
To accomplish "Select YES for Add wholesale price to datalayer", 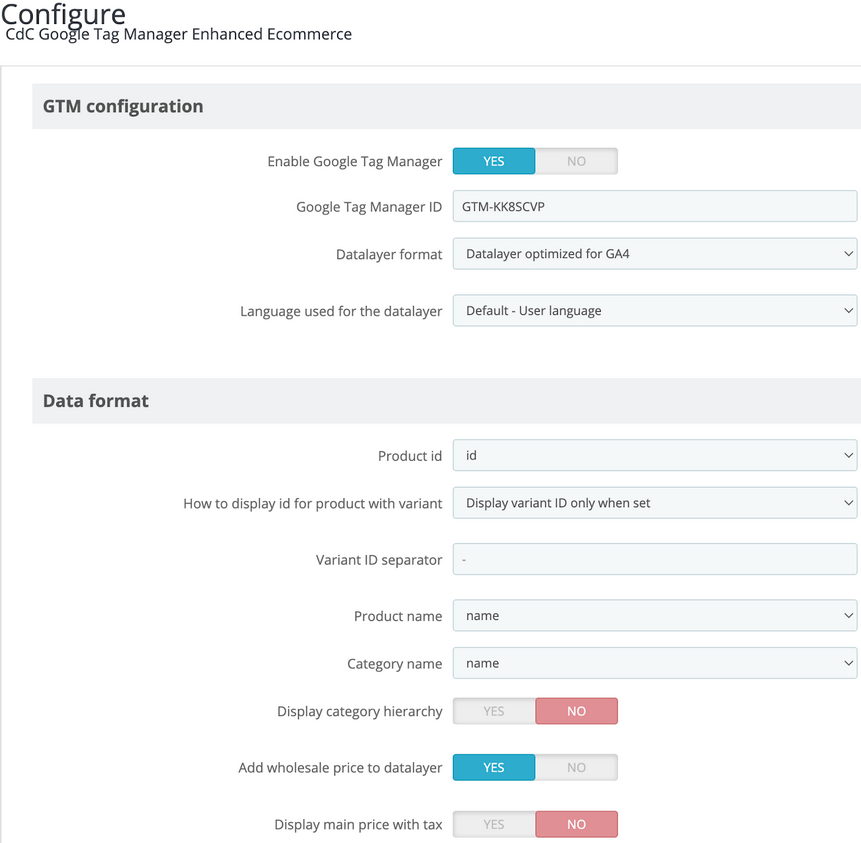I will click(x=494, y=768).
